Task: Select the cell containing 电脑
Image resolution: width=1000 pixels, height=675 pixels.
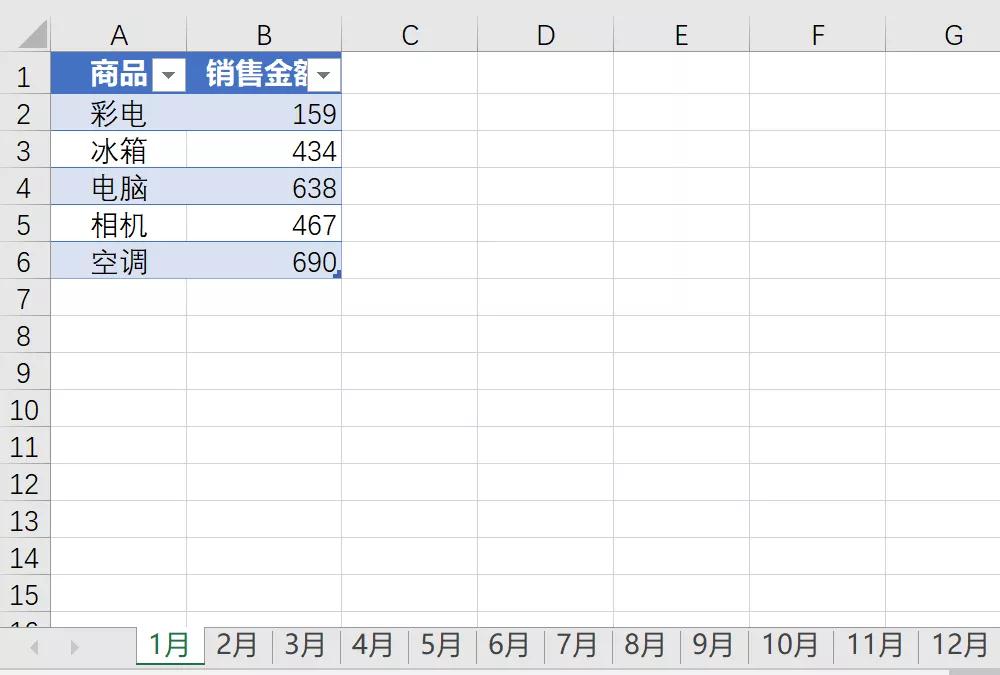Action: (x=119, y=188)
